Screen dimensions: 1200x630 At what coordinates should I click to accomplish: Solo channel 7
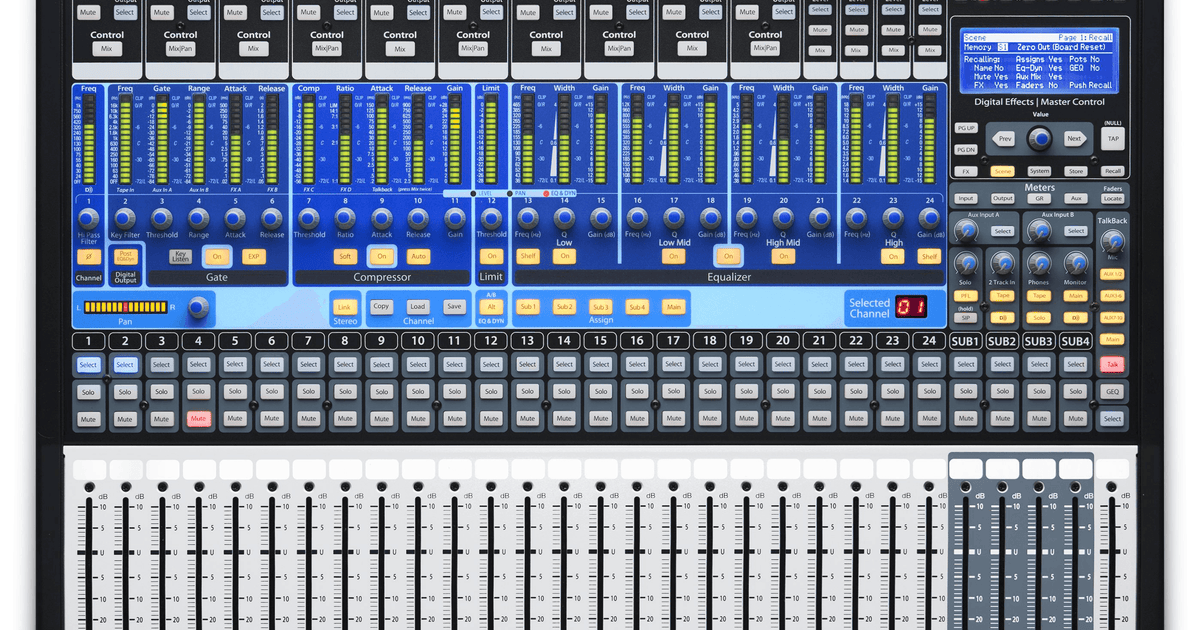pos(308,392)
